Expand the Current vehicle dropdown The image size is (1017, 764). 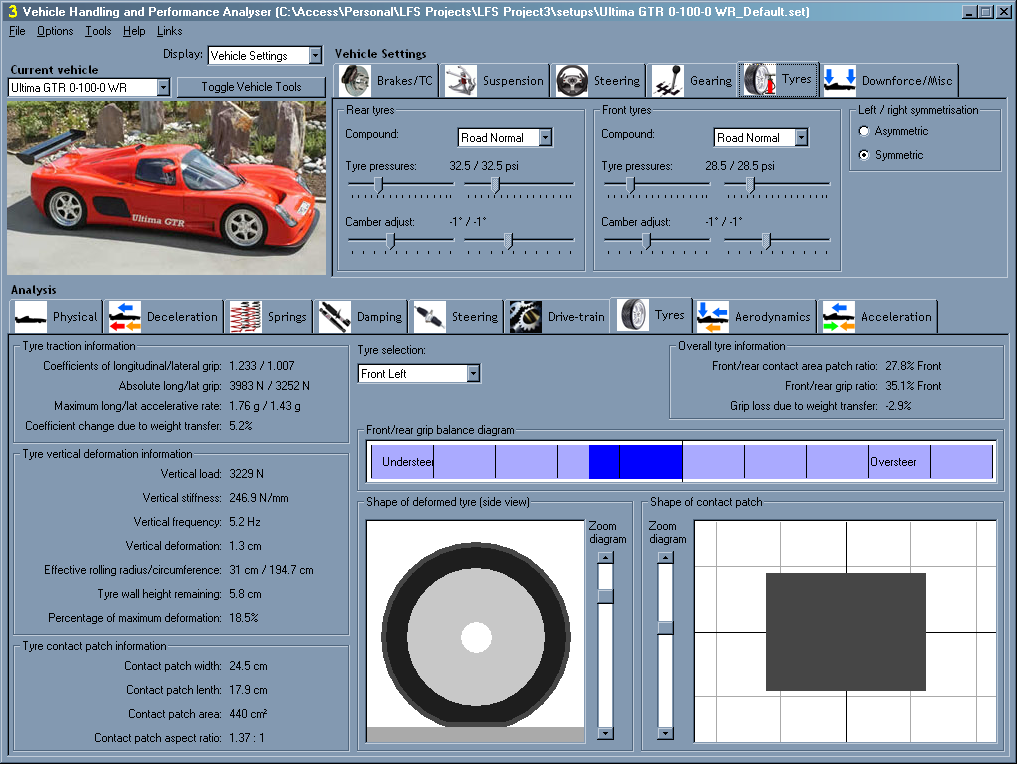click(163, 88)
